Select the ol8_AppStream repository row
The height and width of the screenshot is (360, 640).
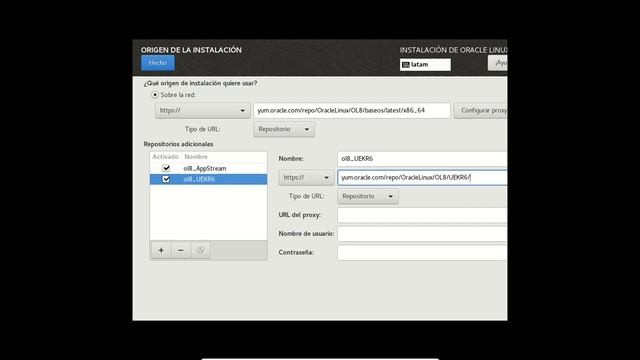click(x=208, y=168)
